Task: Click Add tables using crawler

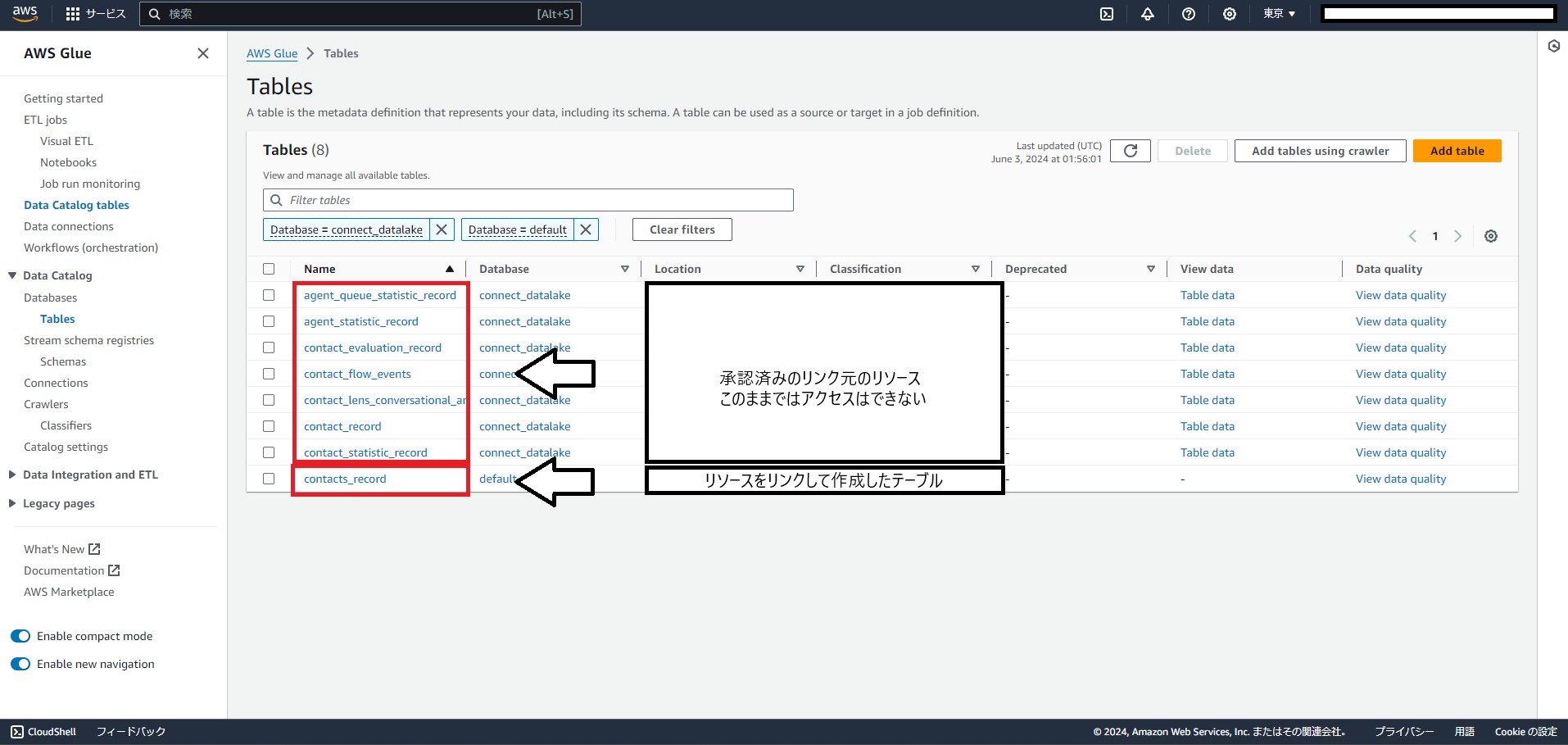Action: tap(1321, 151)
